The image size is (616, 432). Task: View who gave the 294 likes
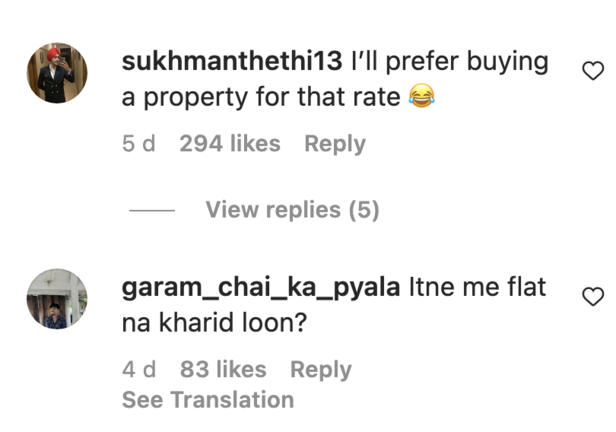coord(230,144)
